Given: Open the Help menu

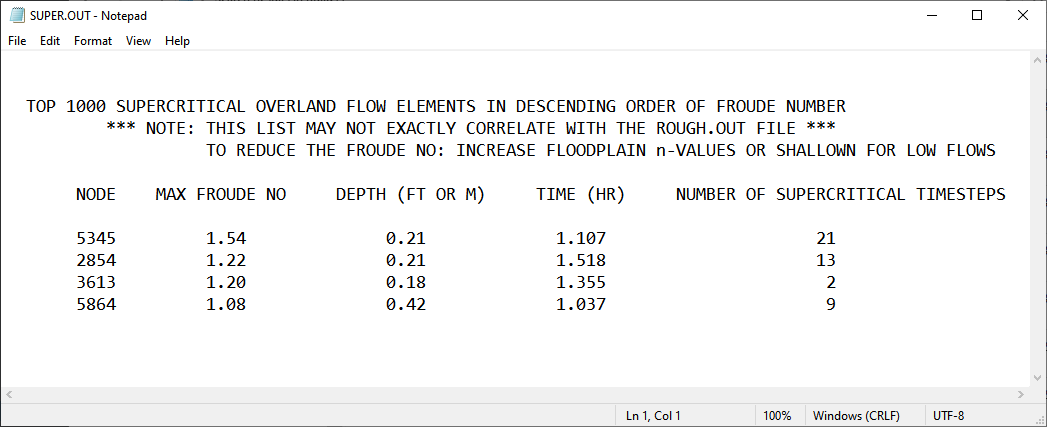Looking at the screenshot, I should 177,41.
